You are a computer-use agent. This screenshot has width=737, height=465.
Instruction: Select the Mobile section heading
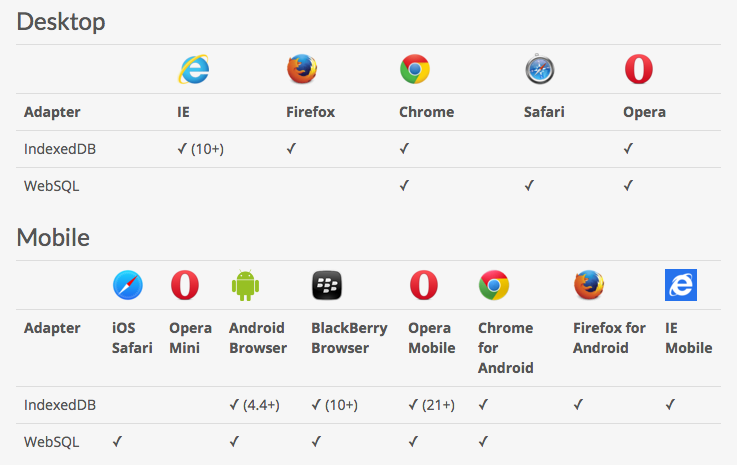click(53, 237)
